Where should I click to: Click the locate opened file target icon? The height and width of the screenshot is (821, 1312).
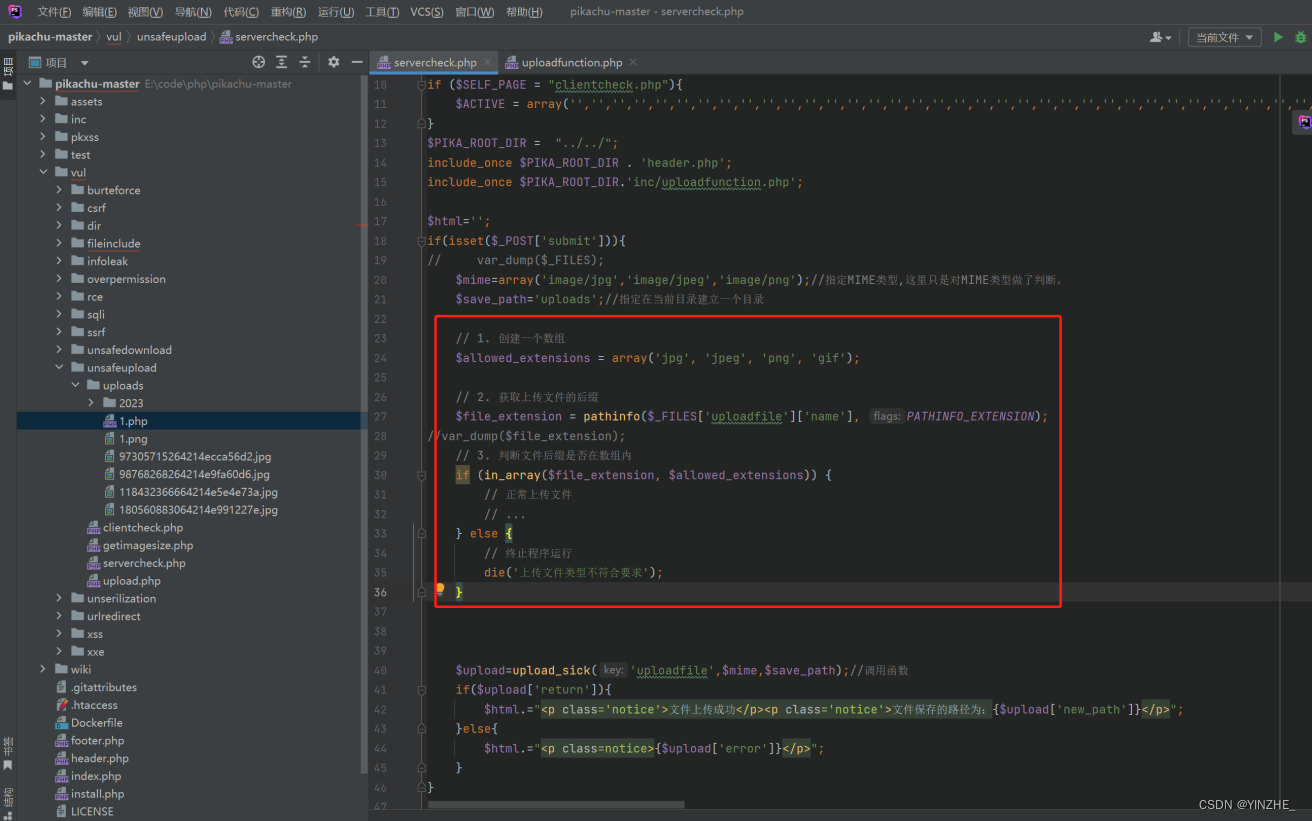259,62
